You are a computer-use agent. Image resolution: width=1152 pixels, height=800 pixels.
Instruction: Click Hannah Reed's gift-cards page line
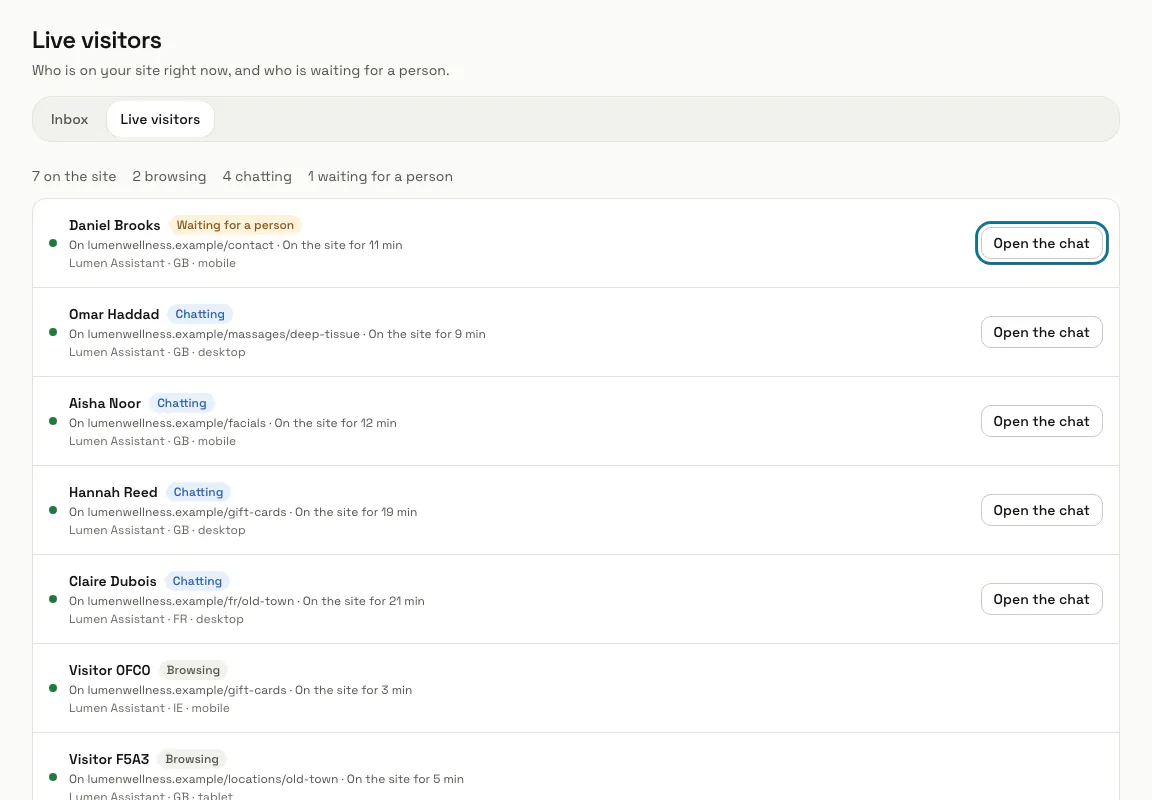tap(243, 511)
